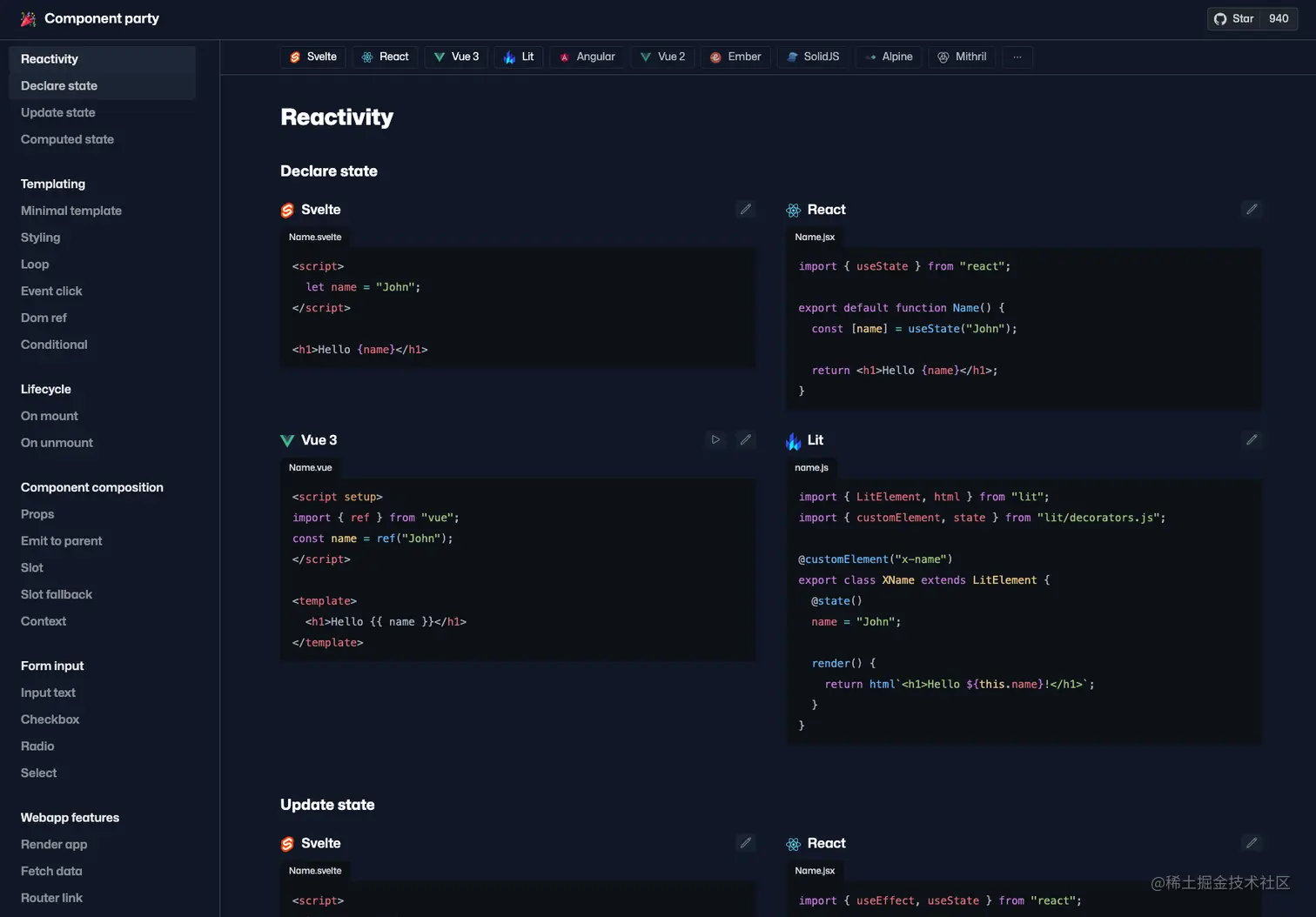This screenshot has height=917, width=1316.
Task: Select the Name.svelte tab in Declare state
Action: pos(315,237)
